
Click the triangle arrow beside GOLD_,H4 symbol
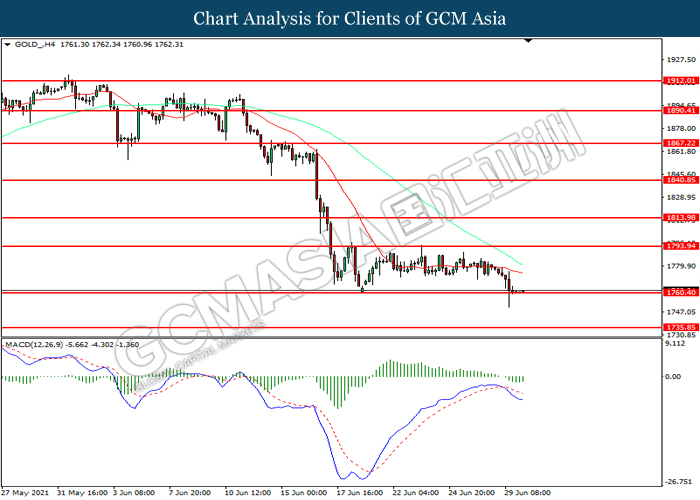[8, 45]
